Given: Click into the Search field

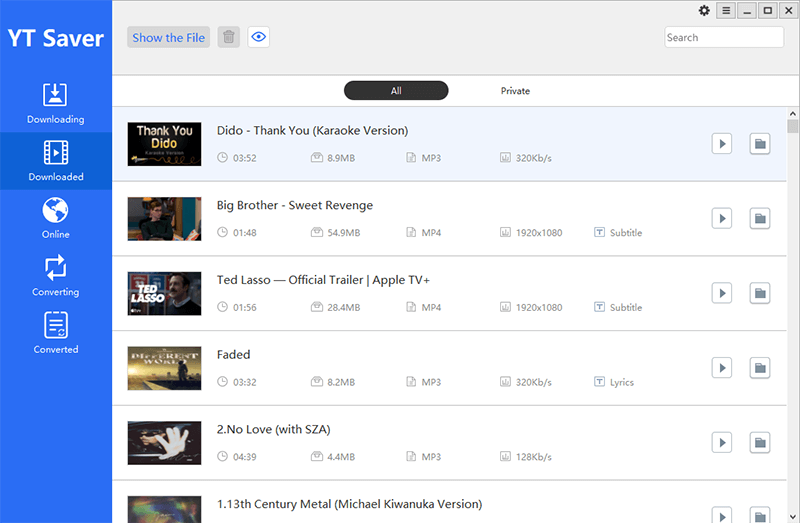Looking at the screenshot, I should click(723, 37).
